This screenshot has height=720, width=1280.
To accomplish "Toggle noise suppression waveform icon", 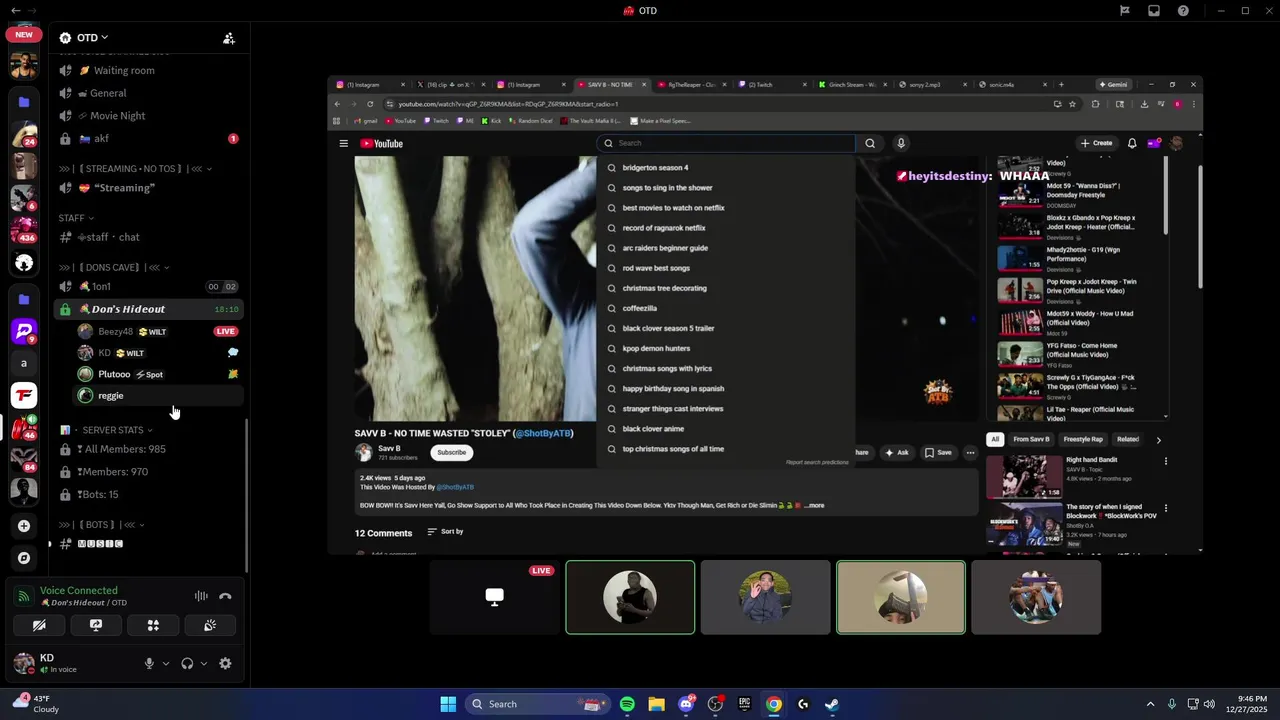I will 201,596.
